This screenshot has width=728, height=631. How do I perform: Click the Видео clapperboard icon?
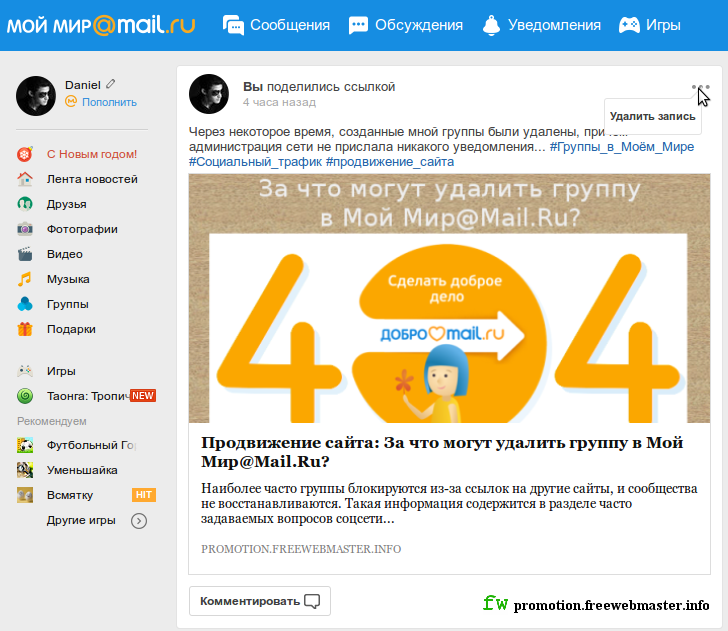click(x=25, y=254)
